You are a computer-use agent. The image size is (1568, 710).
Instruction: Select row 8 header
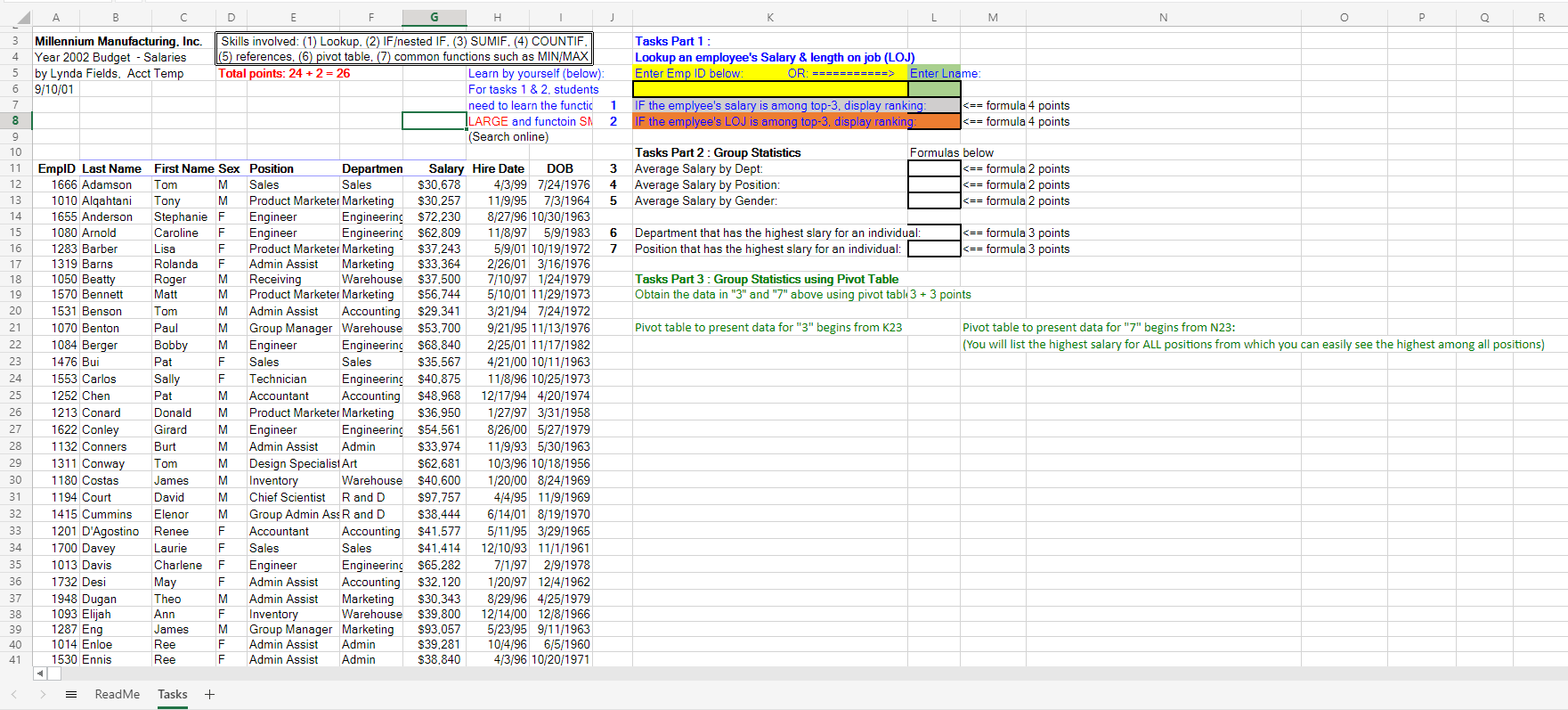[15, 121]
